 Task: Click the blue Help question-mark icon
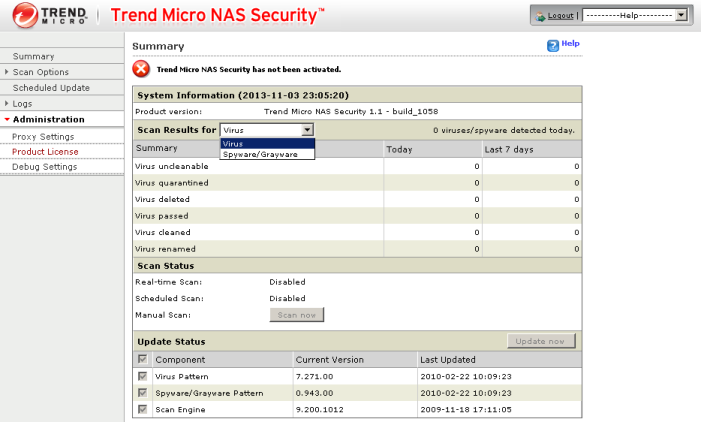[553, 45]
